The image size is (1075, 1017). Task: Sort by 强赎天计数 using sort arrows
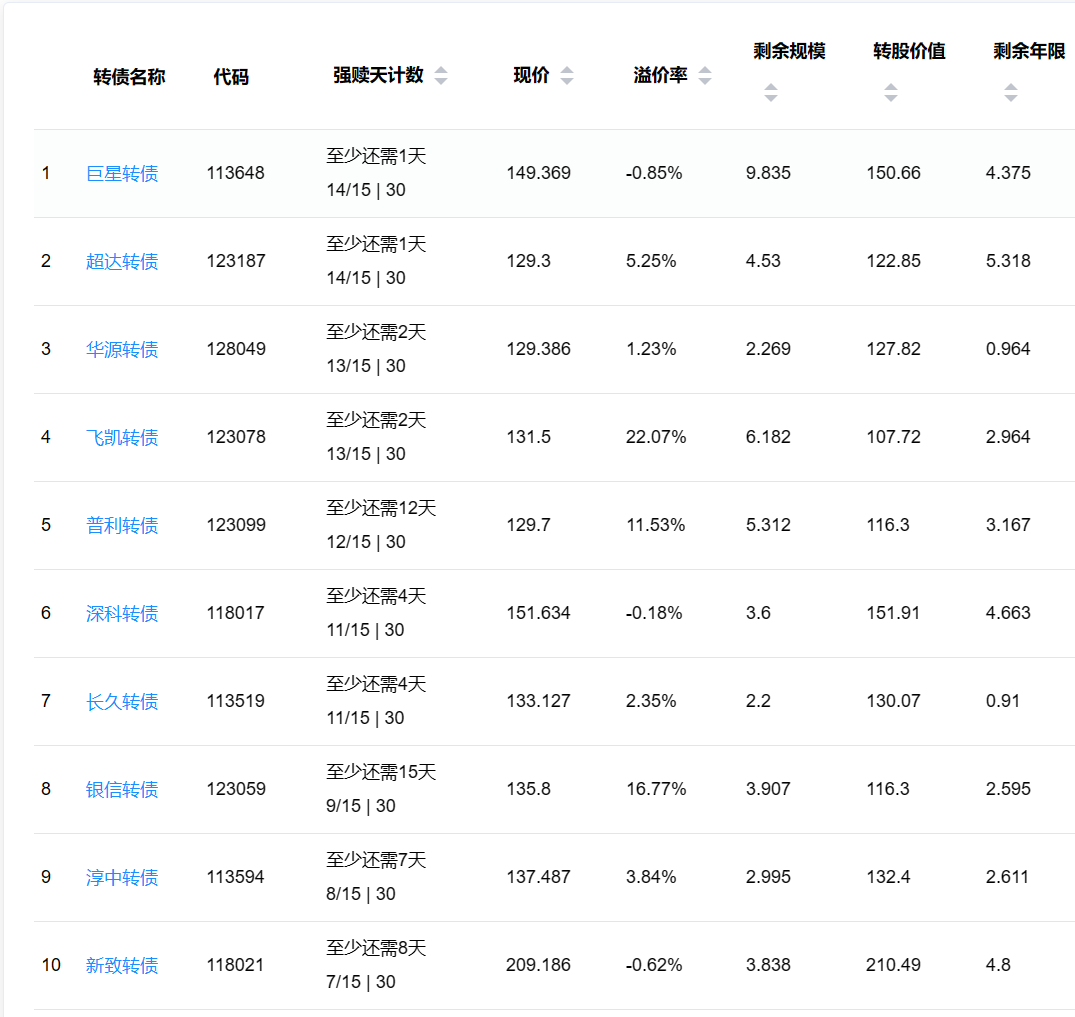click(441, 76)
